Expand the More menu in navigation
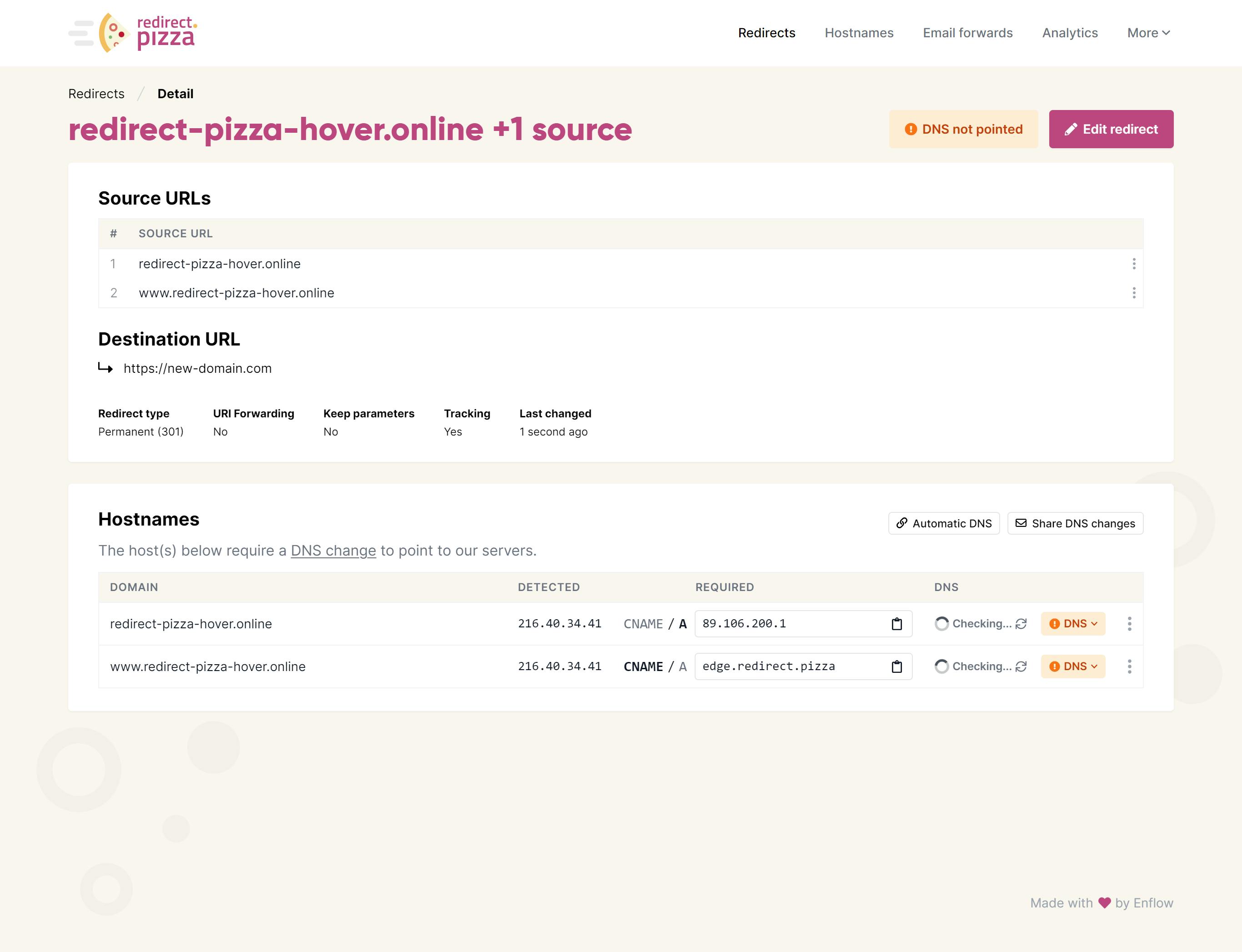Screen dimensions: 1242x952 [x=1148, y=33]
